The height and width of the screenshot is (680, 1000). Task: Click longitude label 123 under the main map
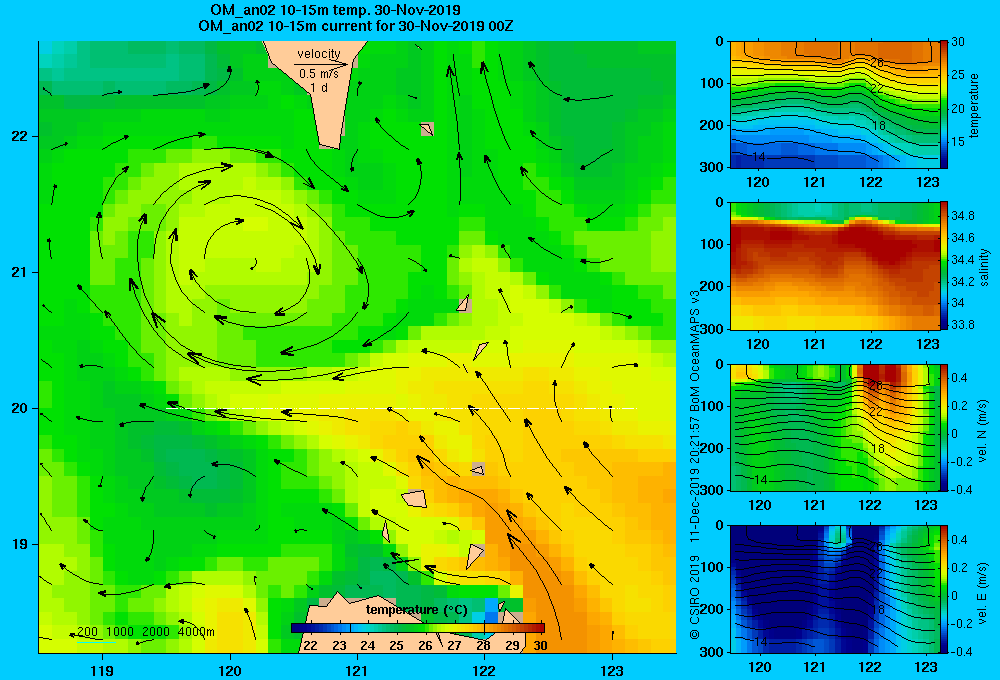[x=612, y=670]
